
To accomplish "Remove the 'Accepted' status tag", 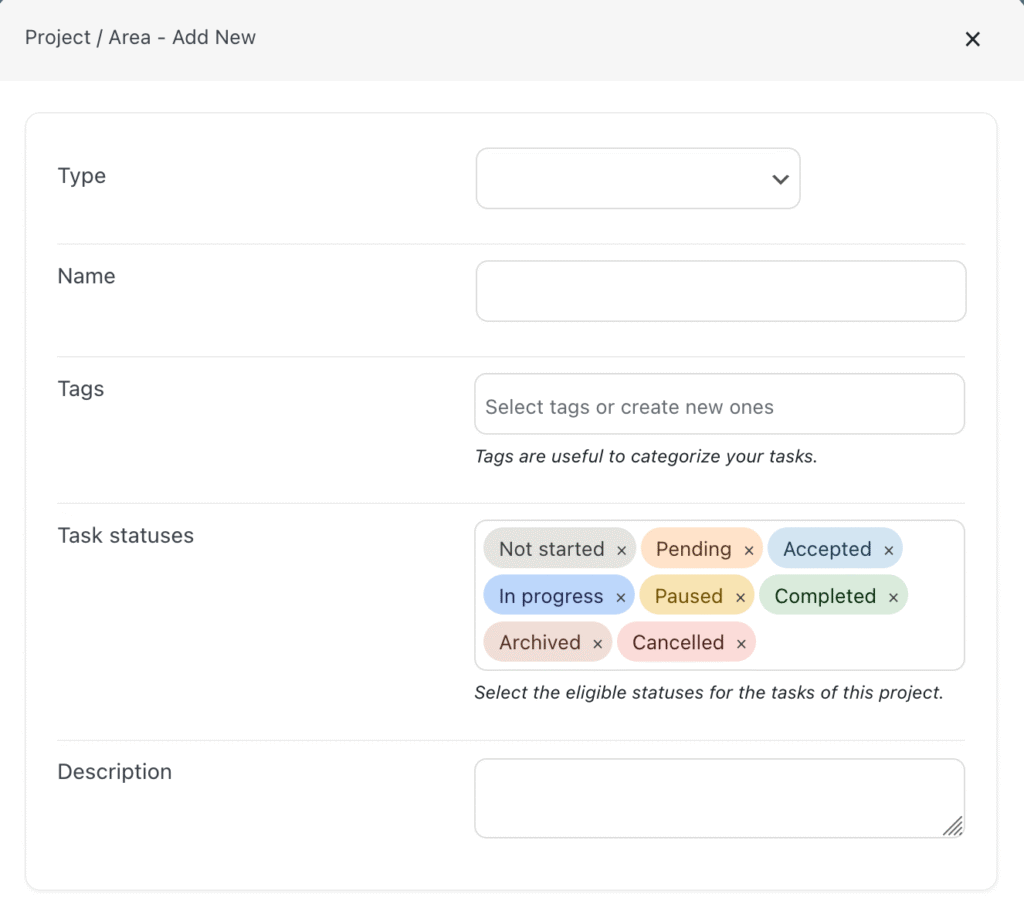I will [x=888, y=551].
